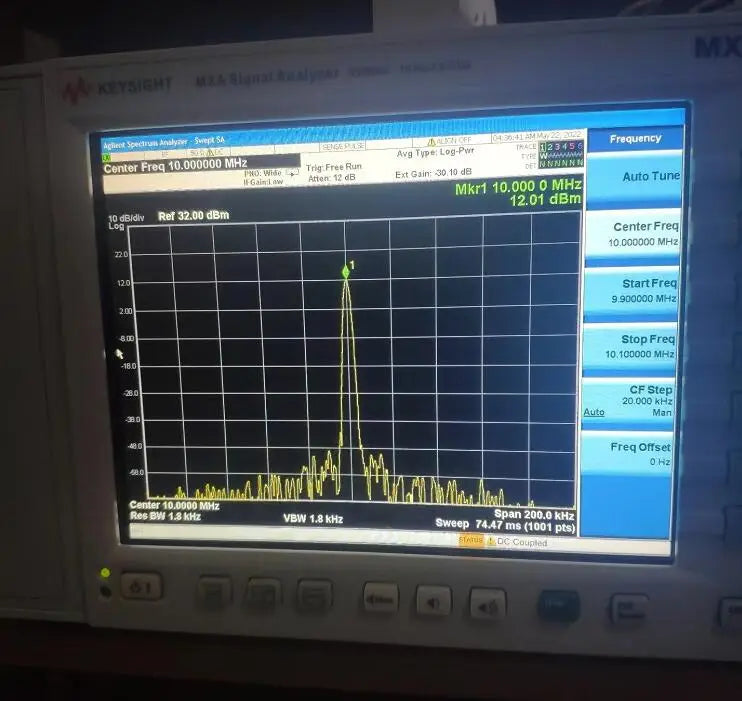Click the '0 Hz' Freq Offset value
The image size is (742, 701).
tap(660, 461)
